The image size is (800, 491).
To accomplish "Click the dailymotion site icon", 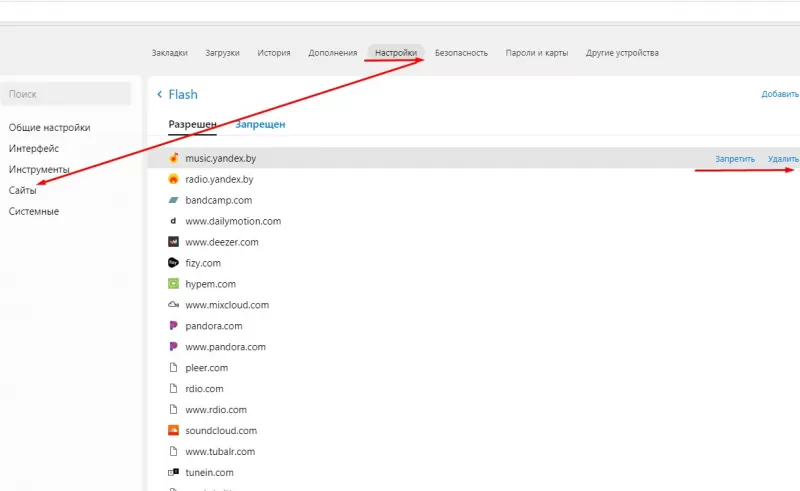I will [173, 221].
